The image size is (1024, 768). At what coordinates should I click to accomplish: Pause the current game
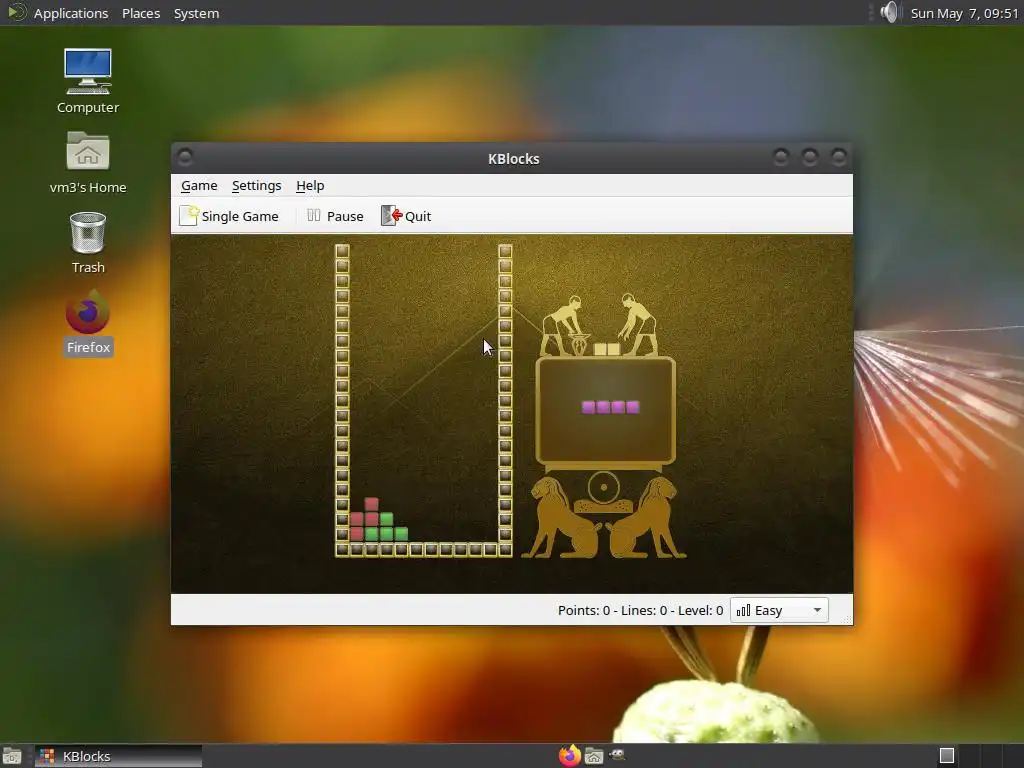tap(335, 216)
